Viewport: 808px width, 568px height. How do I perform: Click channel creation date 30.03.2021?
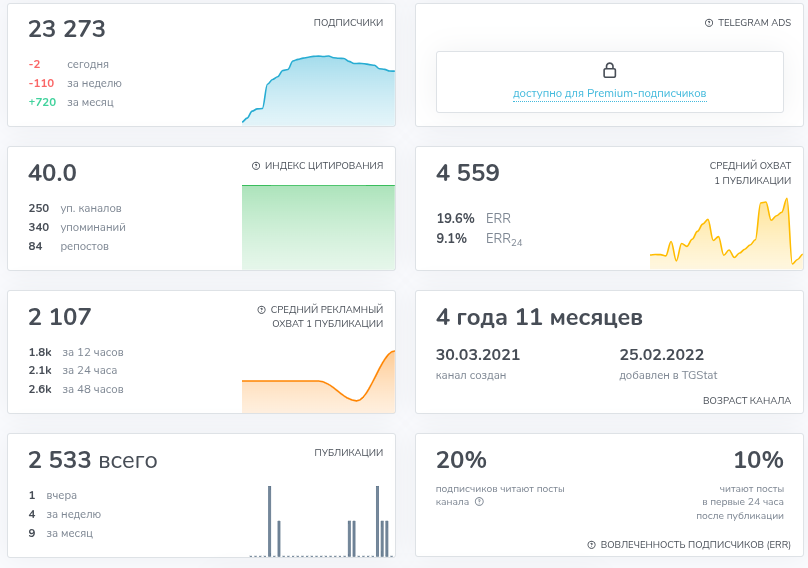478,355
